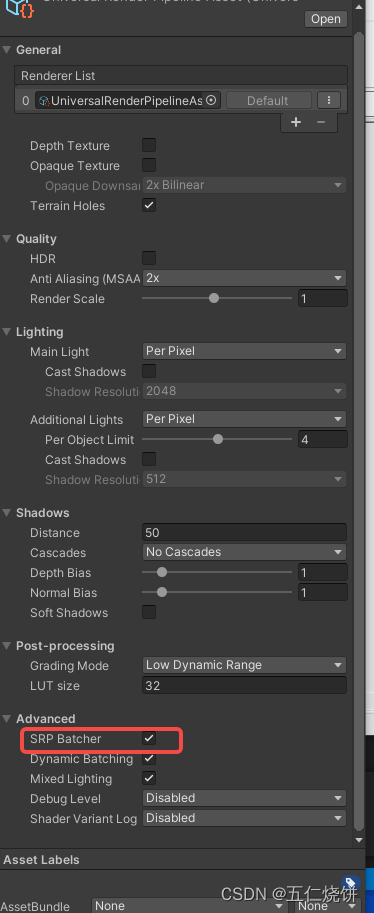This screenshot has height=913, width=374.
Task: Enable Additional Lights Cast Shadows checkbox
Action: coord(149,459)
